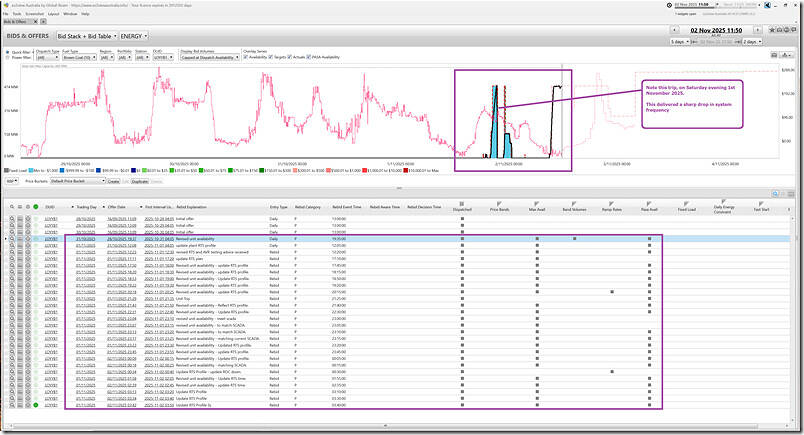Switch to the Bids & Offers tab
The image size is (804, 435).
[15, 21]
